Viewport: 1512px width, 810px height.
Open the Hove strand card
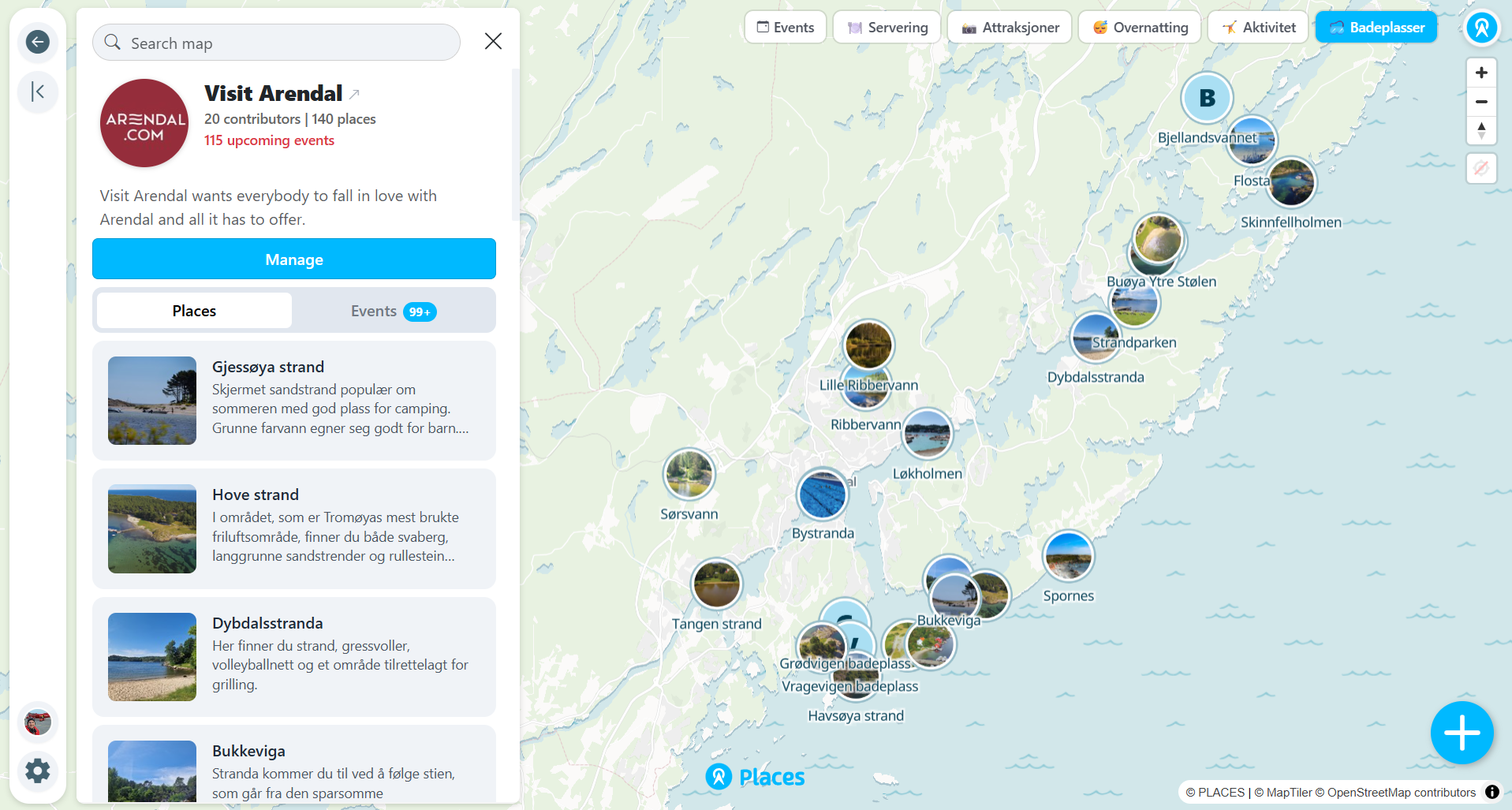pyautogui.click(x=294, y=528)
